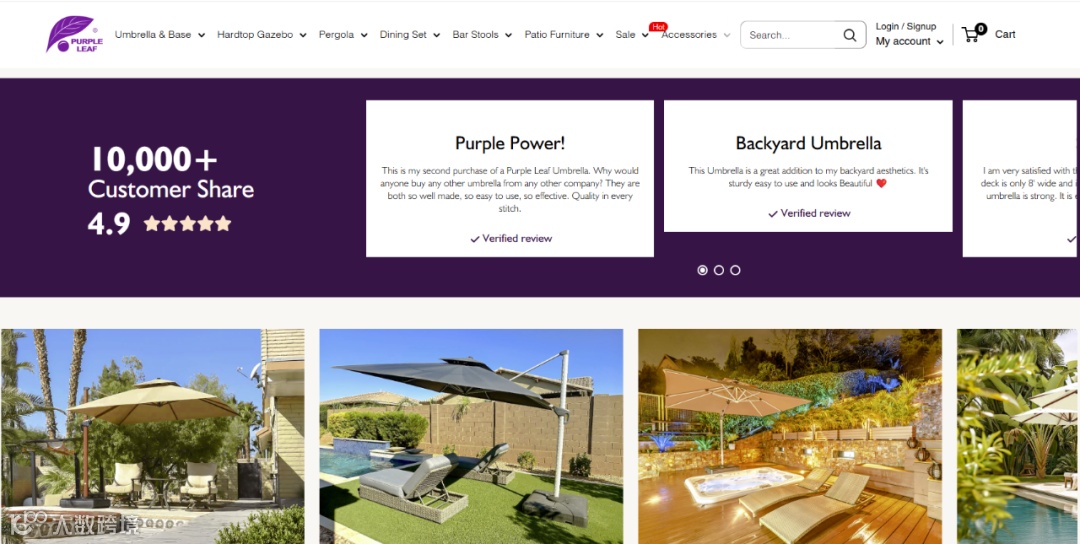Image resolution: width=1080 pixels, height=544 pixels.
Task: Click the red Hot badge on Accessories
Action: [658, 27]
